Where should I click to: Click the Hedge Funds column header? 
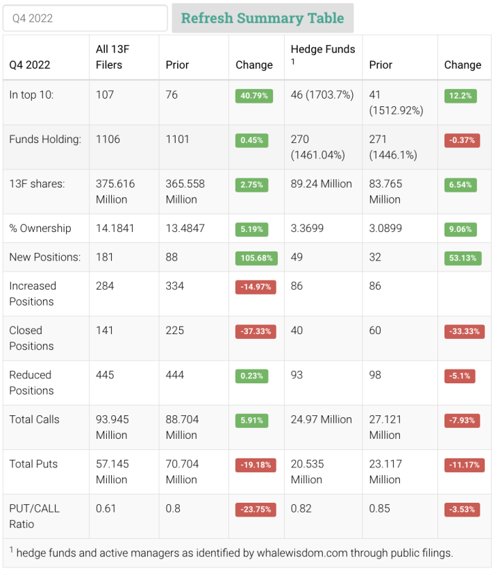pyautogui.click(x=323, y=49)
